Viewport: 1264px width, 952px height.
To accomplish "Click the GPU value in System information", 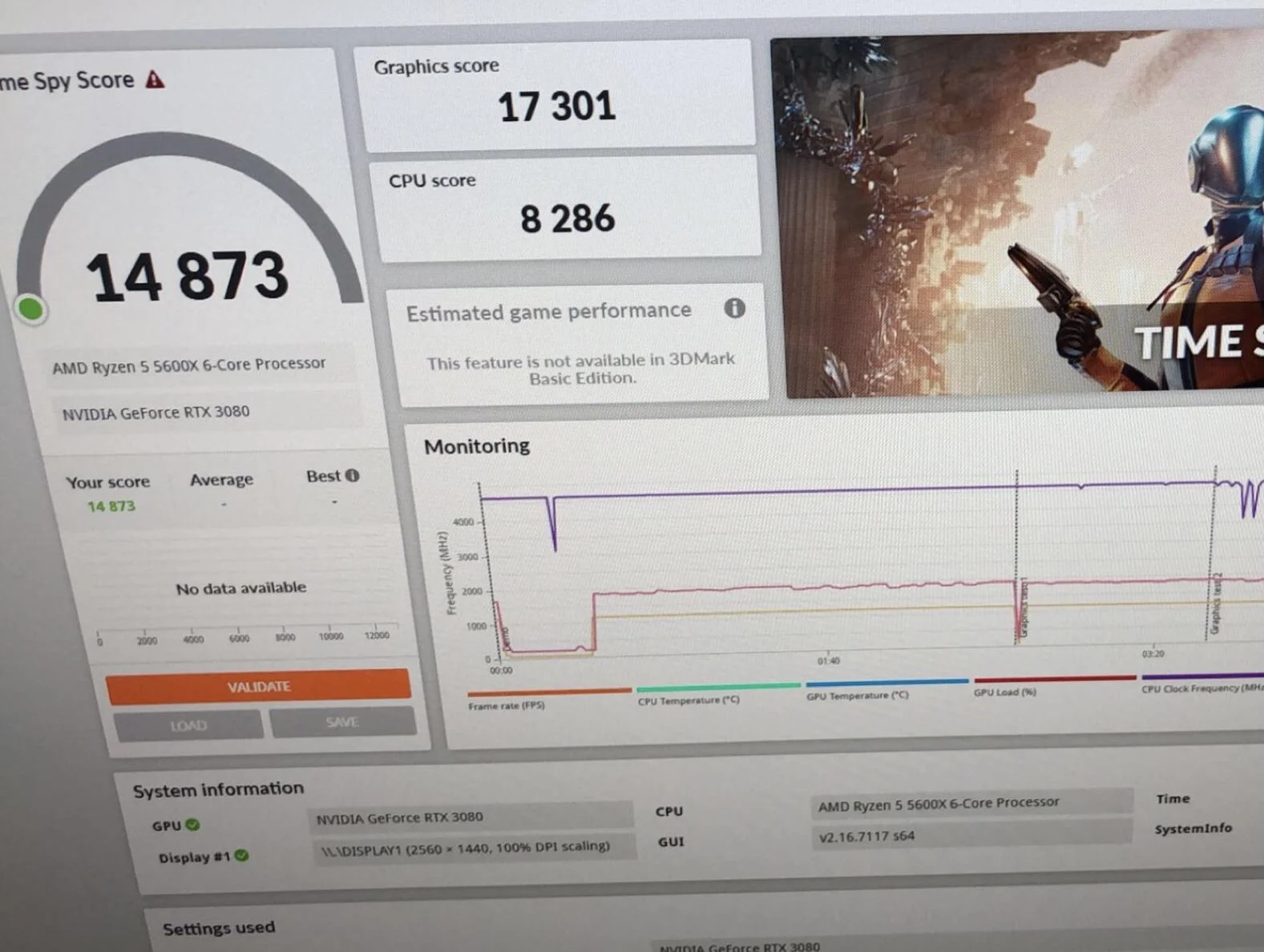I will [x=469, y=817].
